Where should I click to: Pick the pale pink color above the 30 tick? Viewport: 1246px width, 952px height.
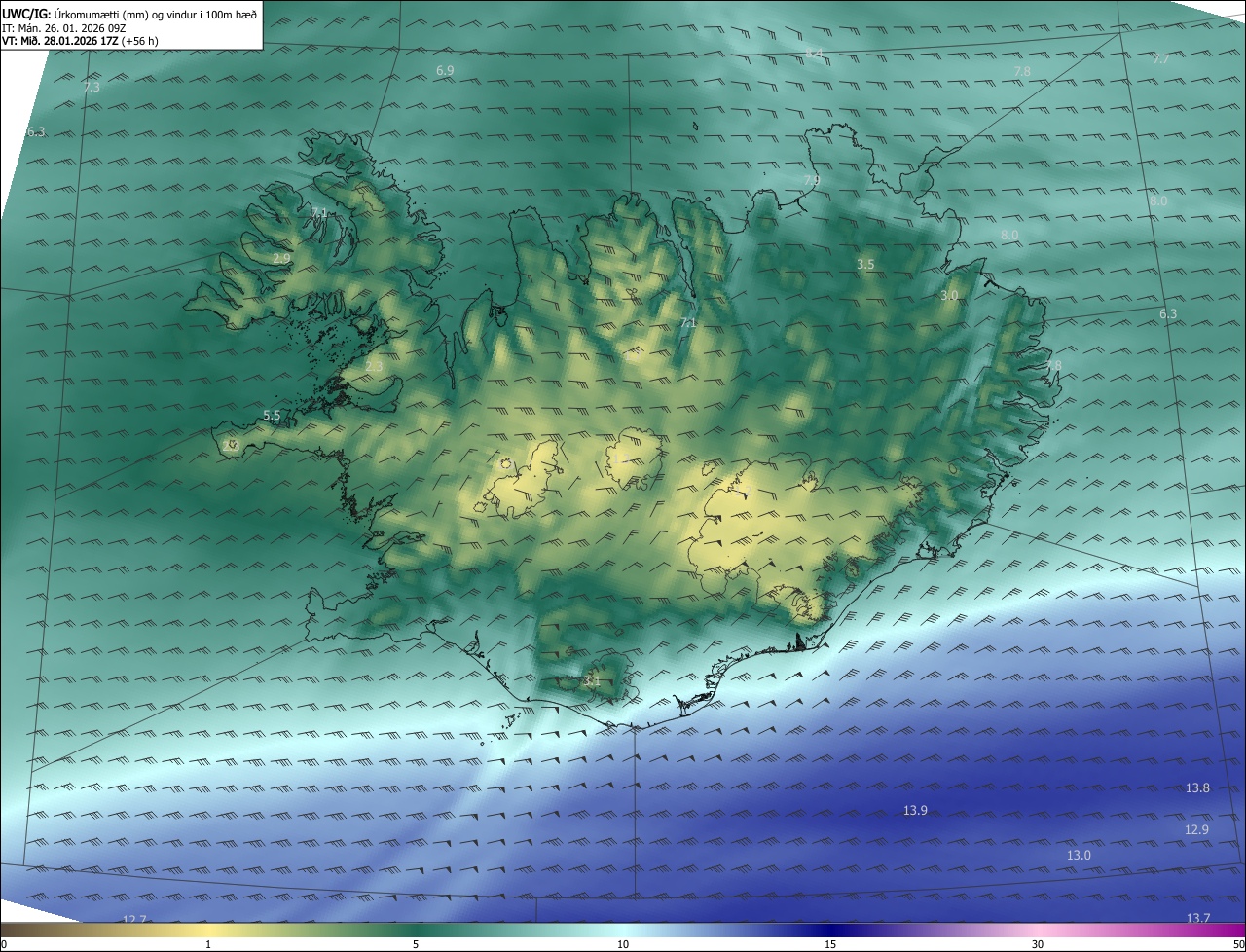(1038, 931)
